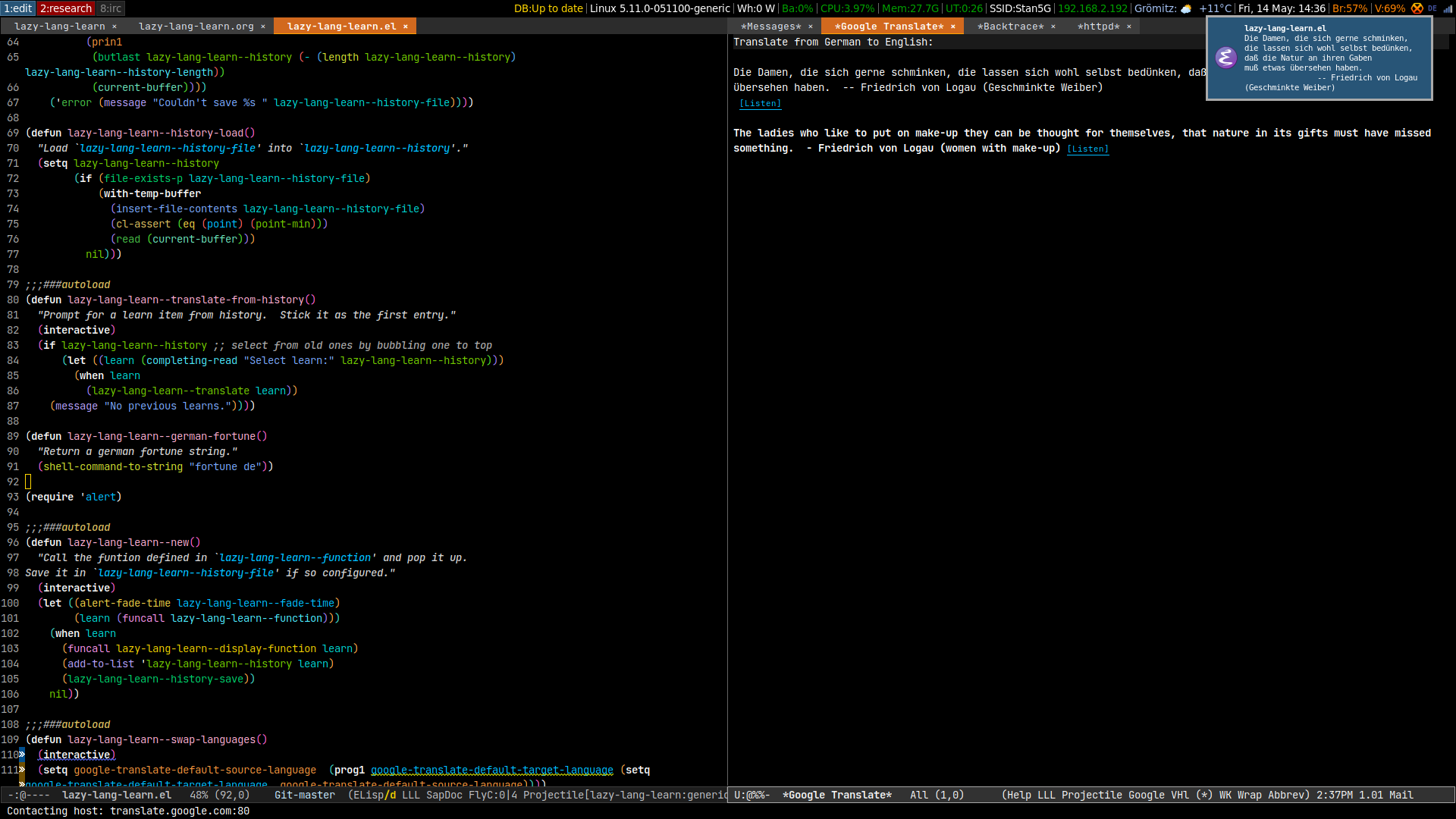Click Git-master in the left mode line
Viewport: 1456px width, 819px height.
[305, 795]
